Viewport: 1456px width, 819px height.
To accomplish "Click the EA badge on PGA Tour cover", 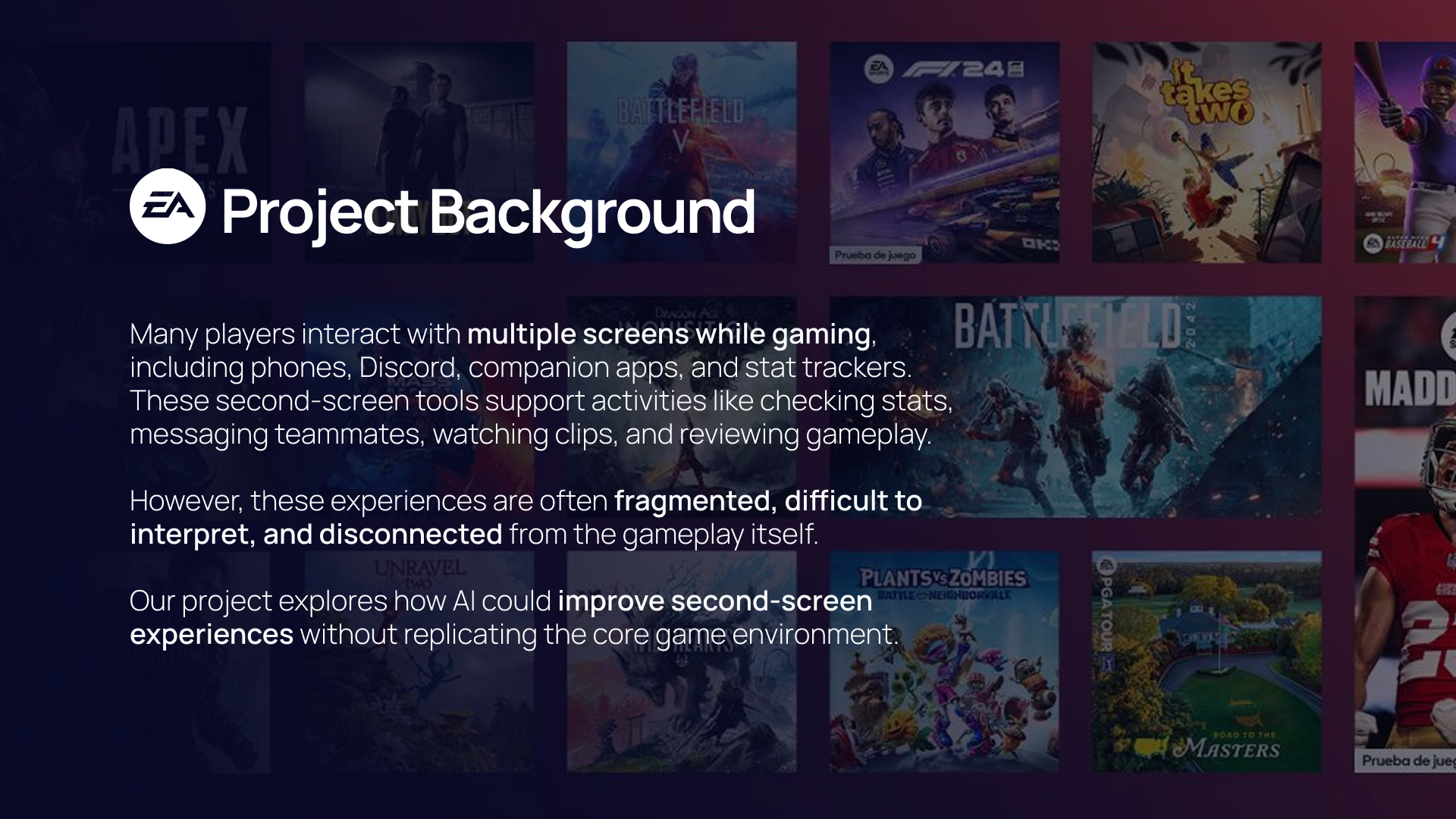I will [x=1104, y=565].
